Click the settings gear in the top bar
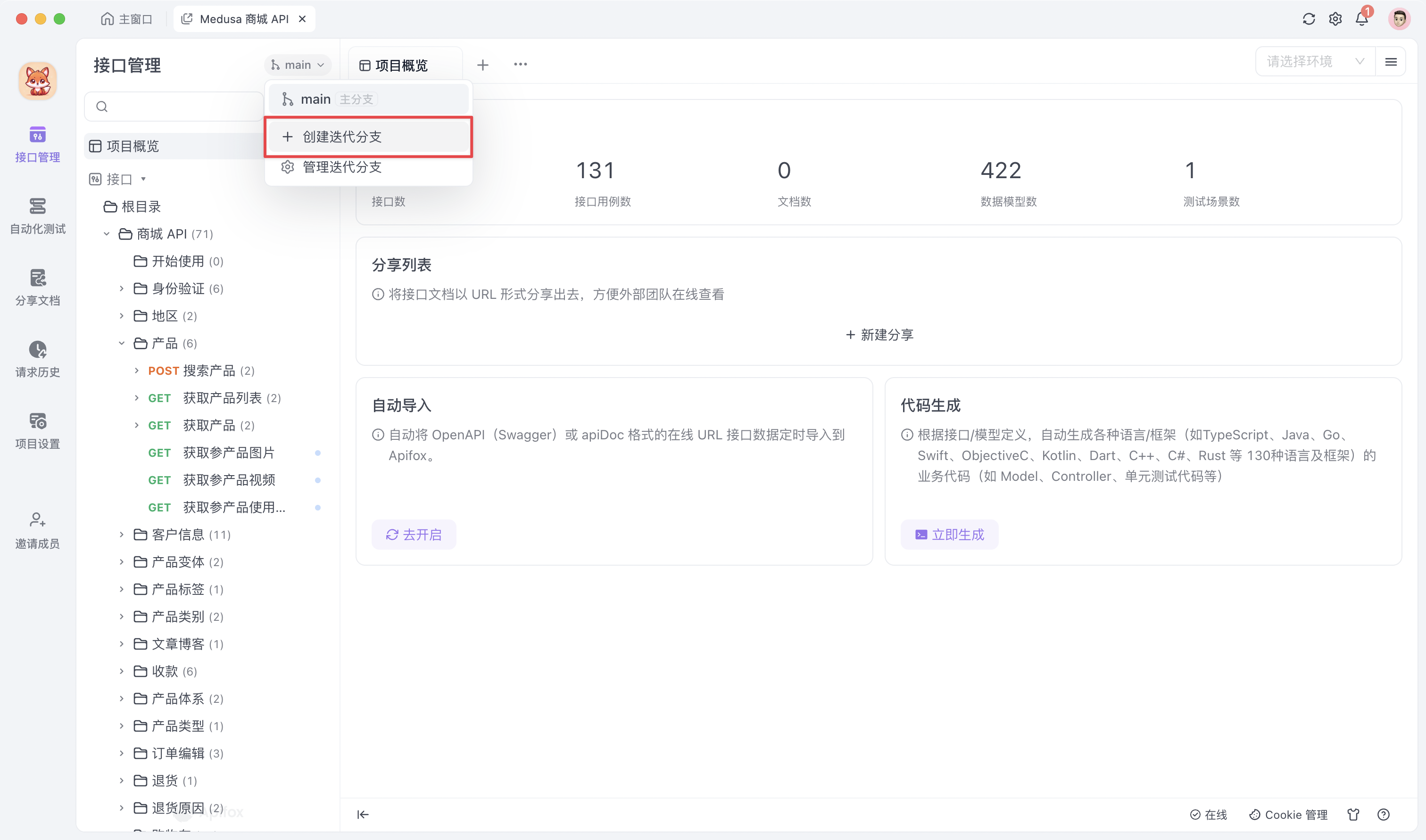Image resolution: width=1426 pixels, height=840 pixels. [x=1335, y=19]
